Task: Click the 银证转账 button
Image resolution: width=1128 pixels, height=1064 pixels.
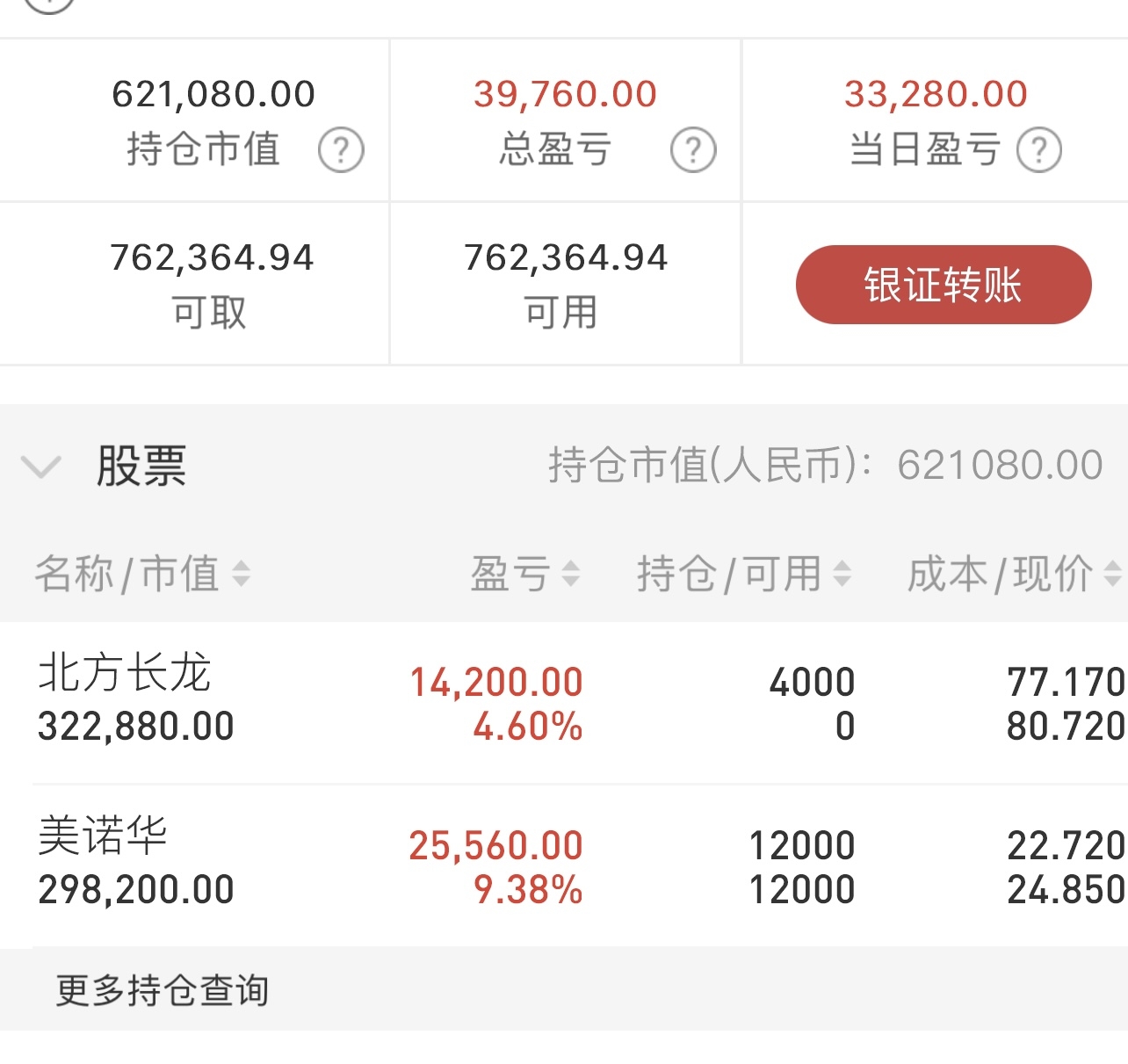Action: (944, 285)
